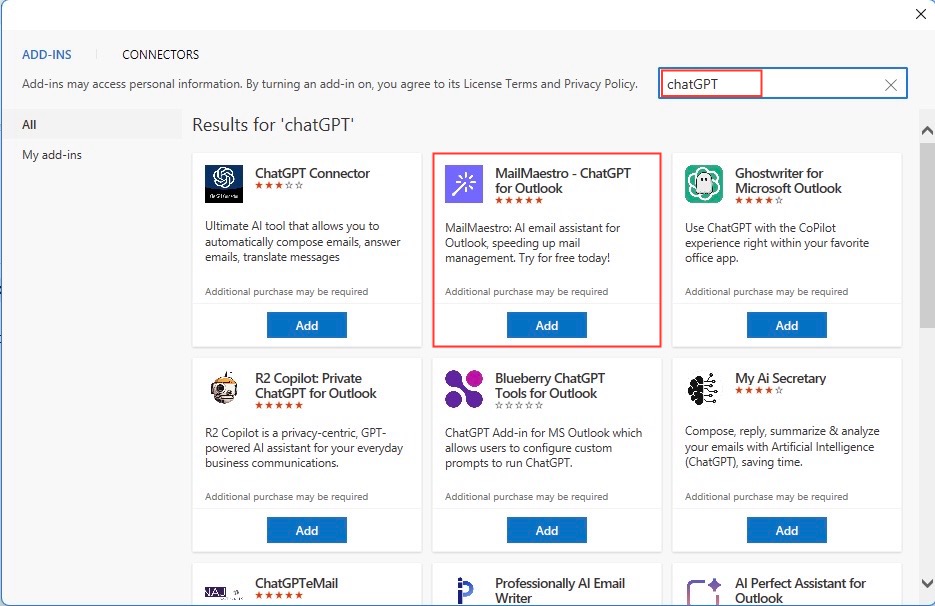The height and width of the screenshot is (606, 935).
Task: Add the ChatGPT Connector add-in
Action: click(x=306, y=325)
